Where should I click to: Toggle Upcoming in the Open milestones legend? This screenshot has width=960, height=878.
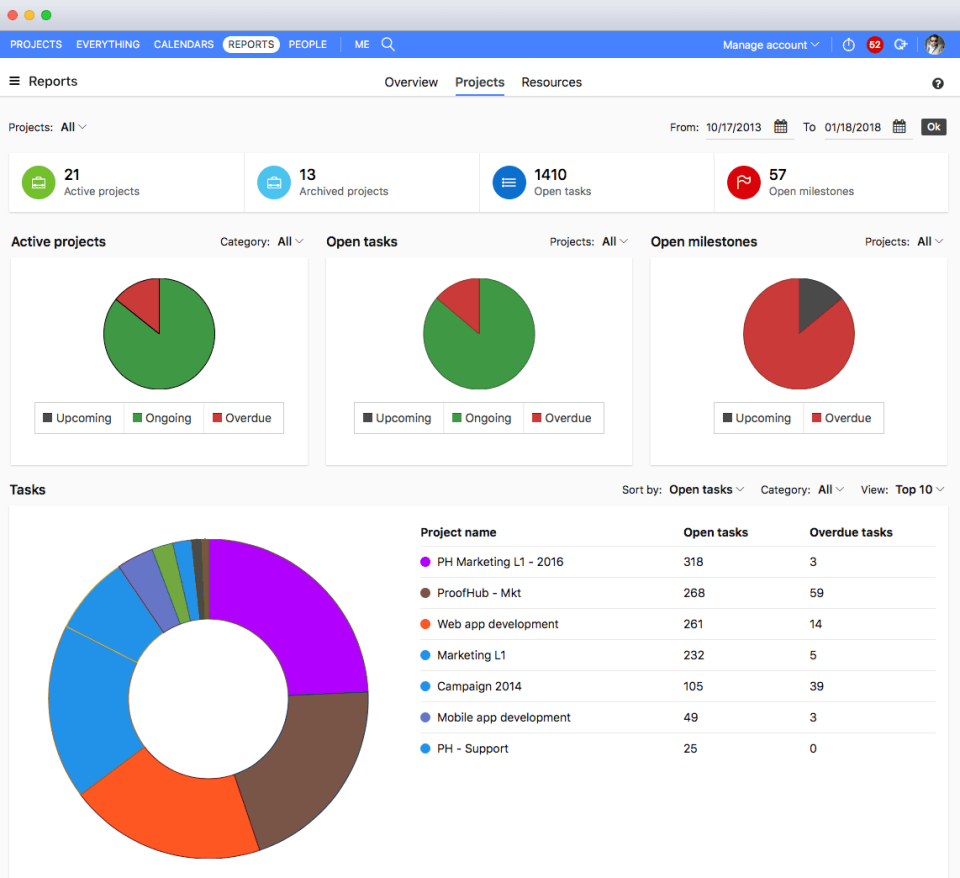pyautogui.click(x=758, y=417)
